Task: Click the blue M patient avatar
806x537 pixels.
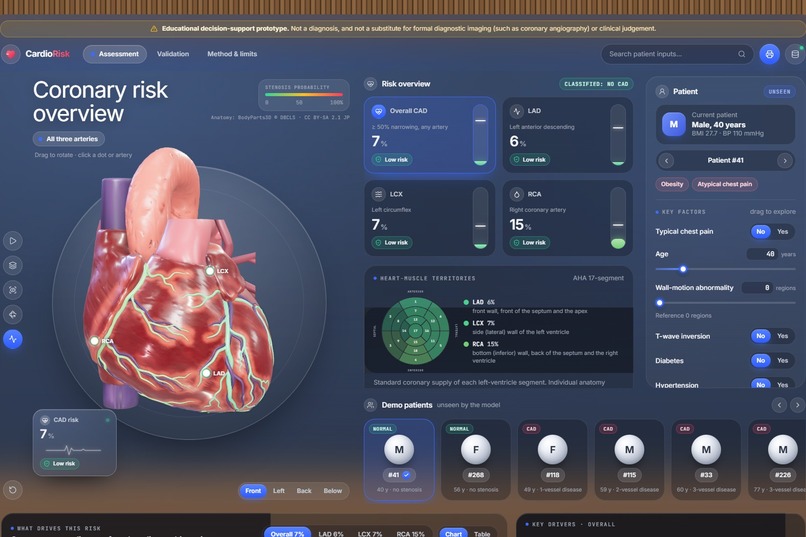Action: pos(674,124)
